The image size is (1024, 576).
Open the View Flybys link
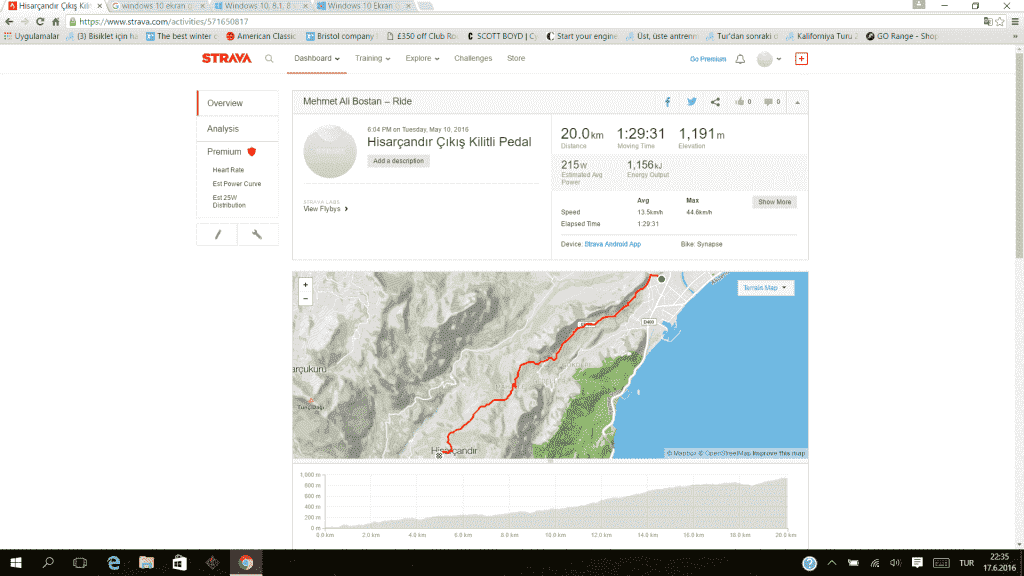click(x=325, y=209)
